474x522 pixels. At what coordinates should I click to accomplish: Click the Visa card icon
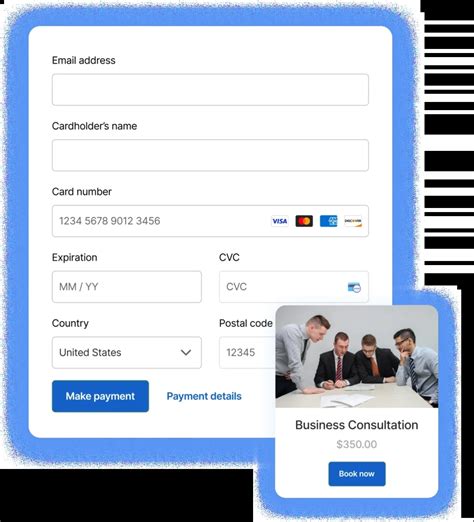coord(280,221)
